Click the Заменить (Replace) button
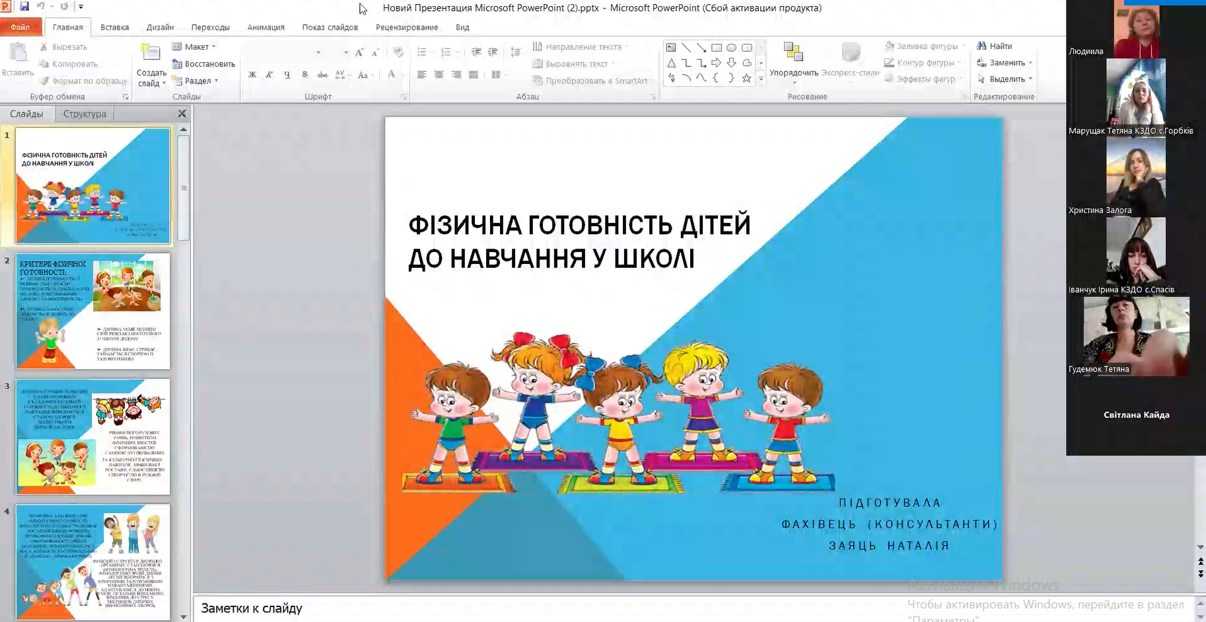This screenshot has height=622, width=1206. coord(1006,63)
